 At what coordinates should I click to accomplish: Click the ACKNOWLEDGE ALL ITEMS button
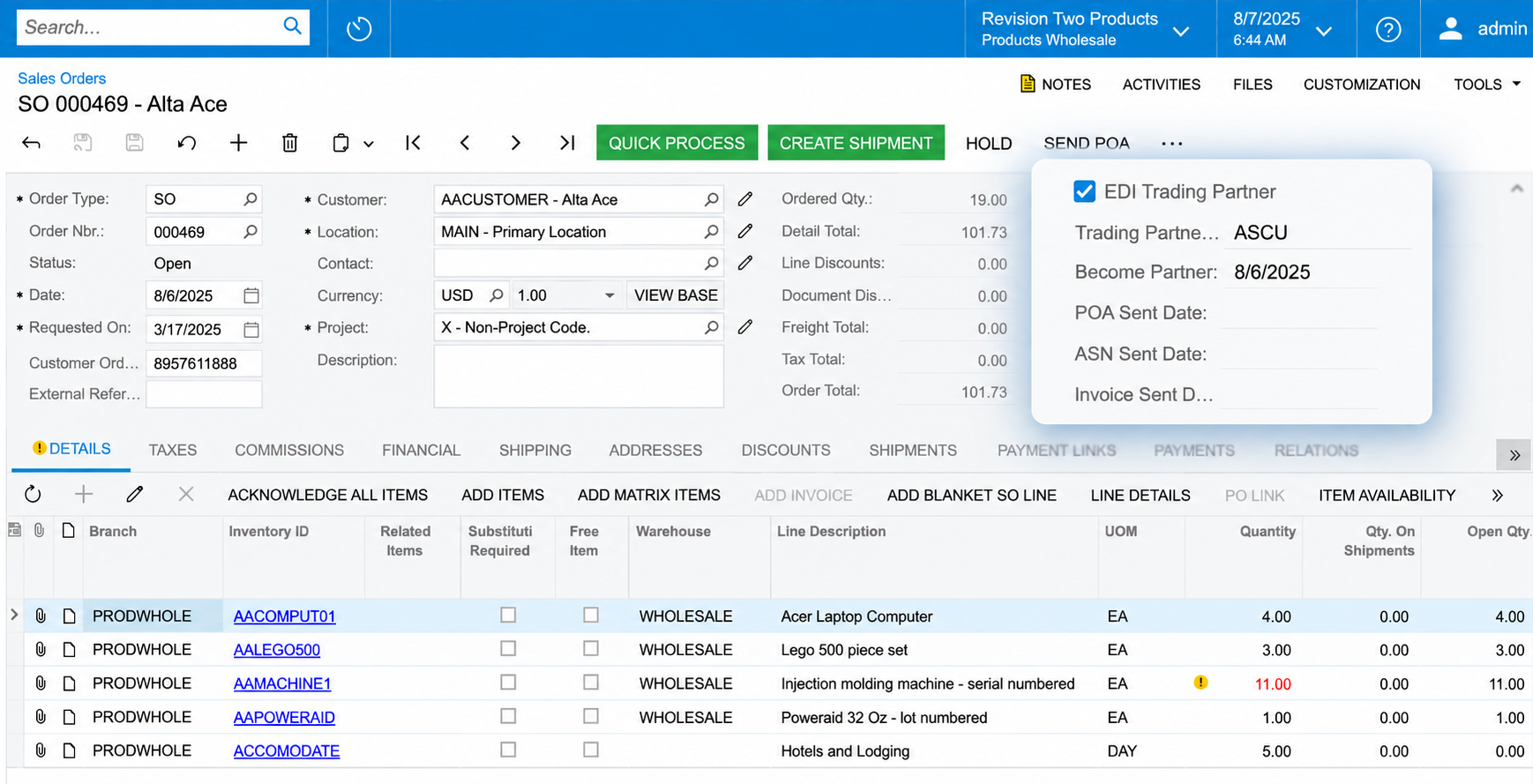328,496
